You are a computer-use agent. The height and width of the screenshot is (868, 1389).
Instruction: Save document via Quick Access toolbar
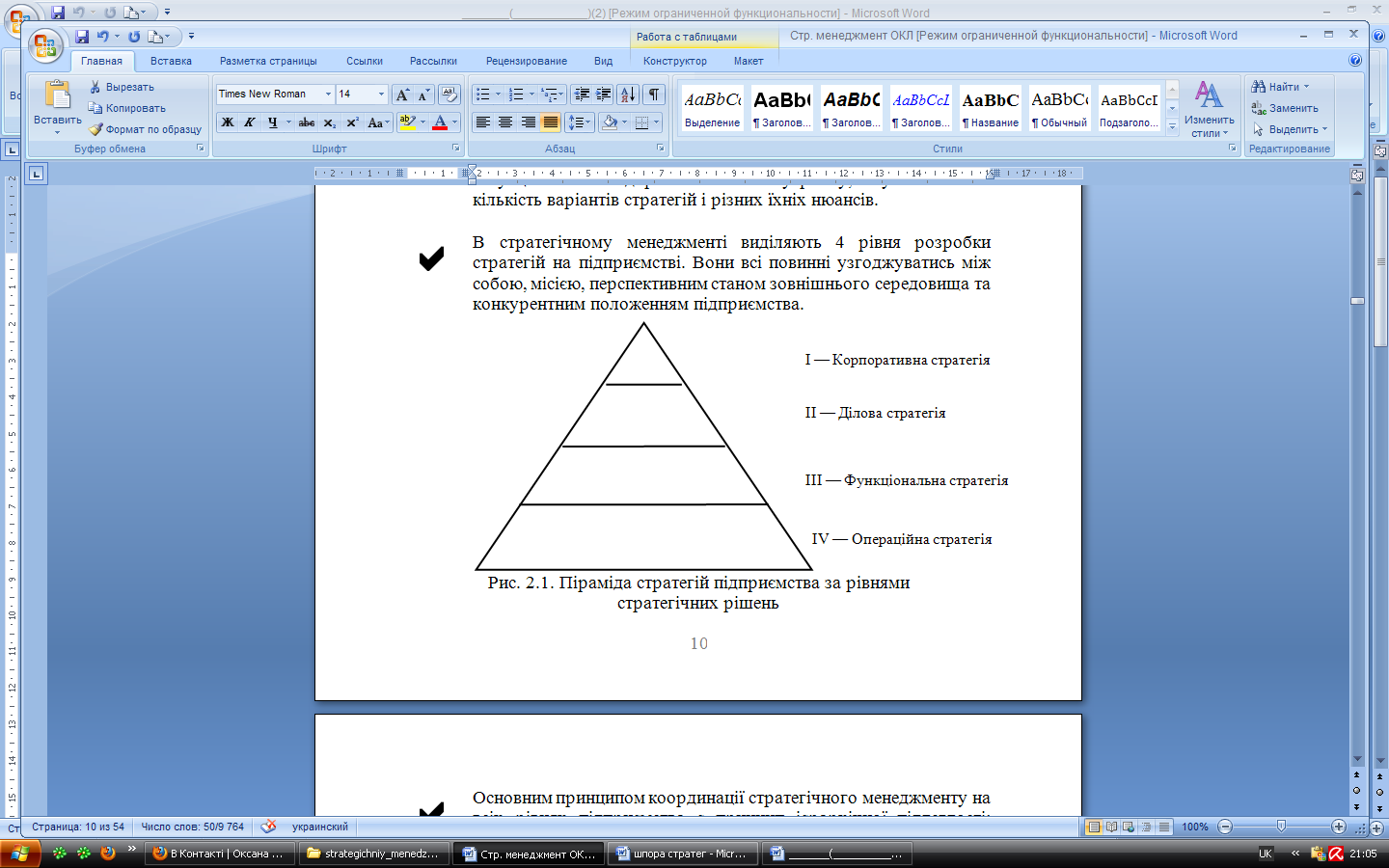[x=82, y=37]
